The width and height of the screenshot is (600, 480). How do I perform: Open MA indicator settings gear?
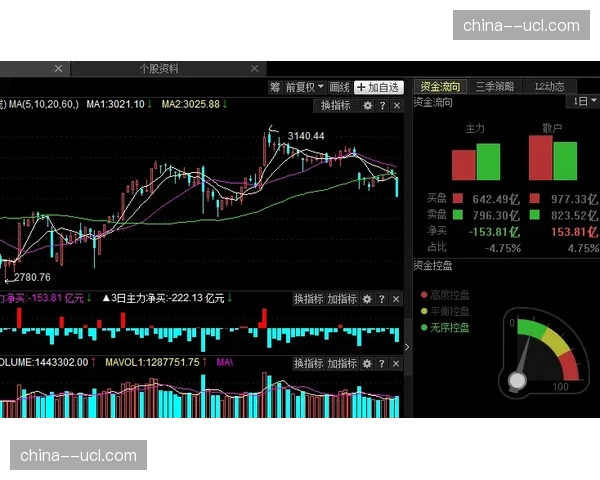pos(367,106)
